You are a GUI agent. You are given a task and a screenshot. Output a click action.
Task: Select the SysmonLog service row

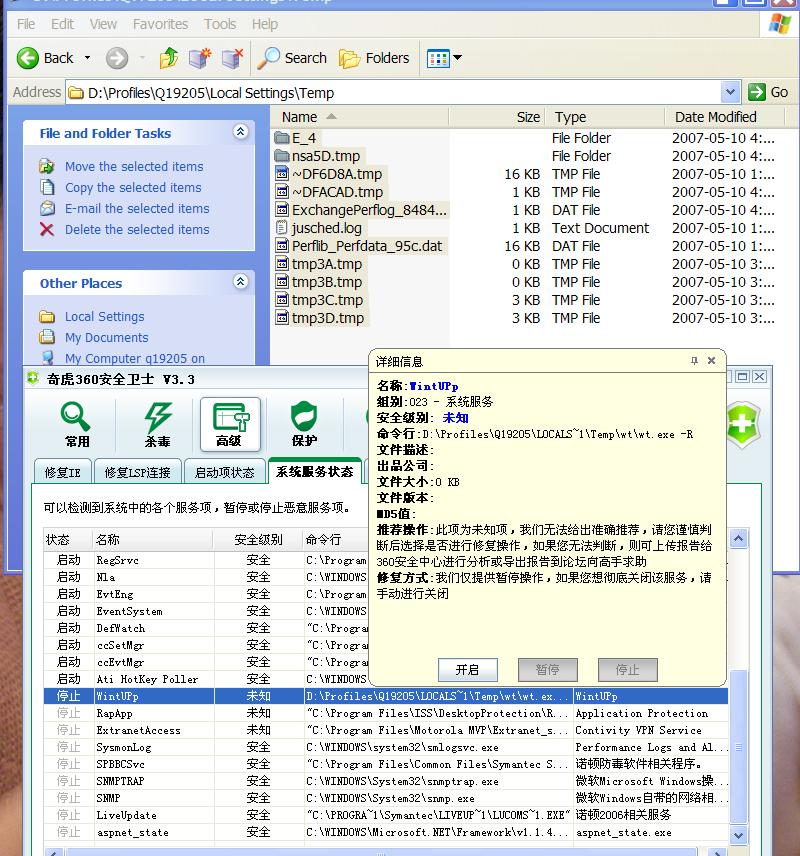[386, 747]
